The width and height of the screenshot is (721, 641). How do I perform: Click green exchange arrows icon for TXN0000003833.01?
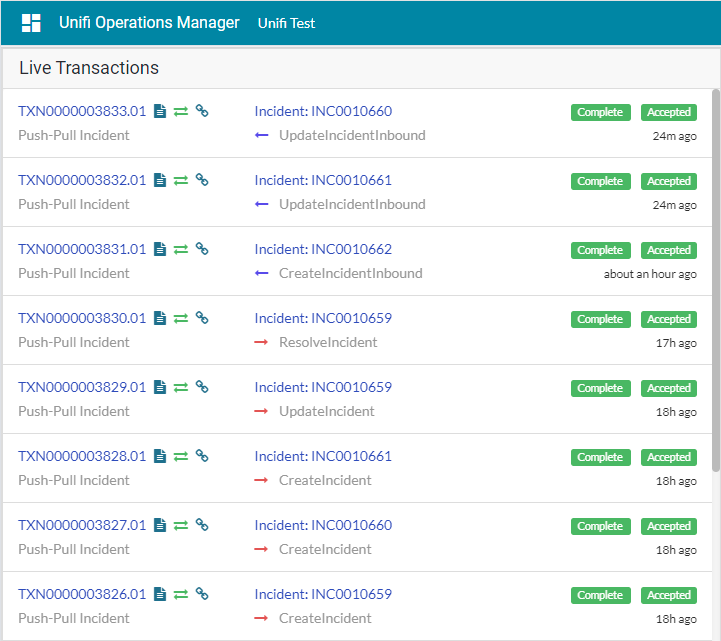181,112
